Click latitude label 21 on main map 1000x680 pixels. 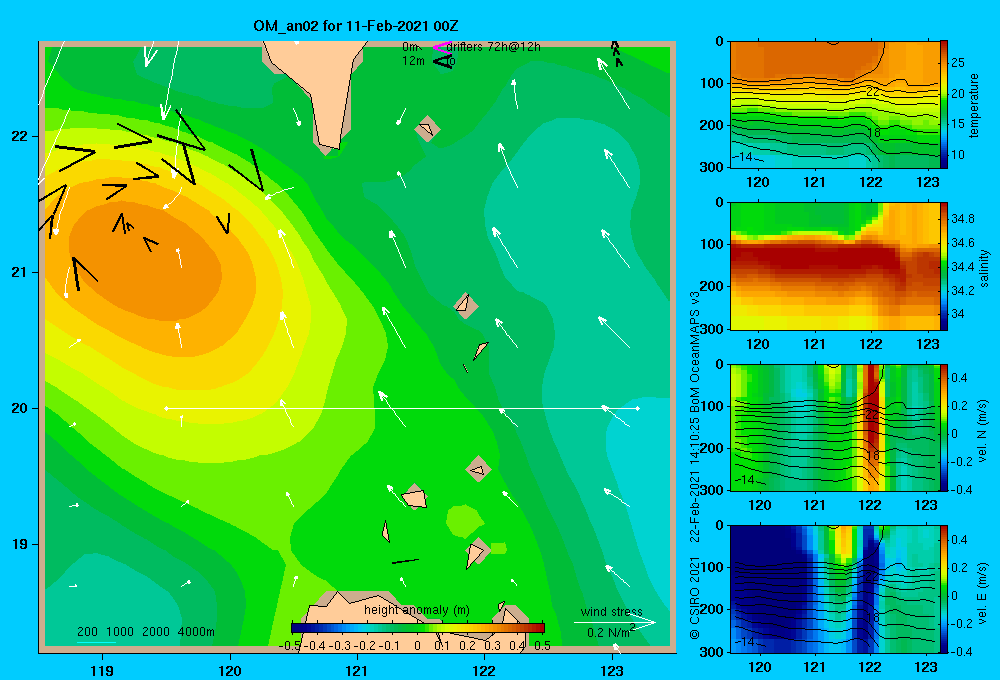(x=19, y=272)
